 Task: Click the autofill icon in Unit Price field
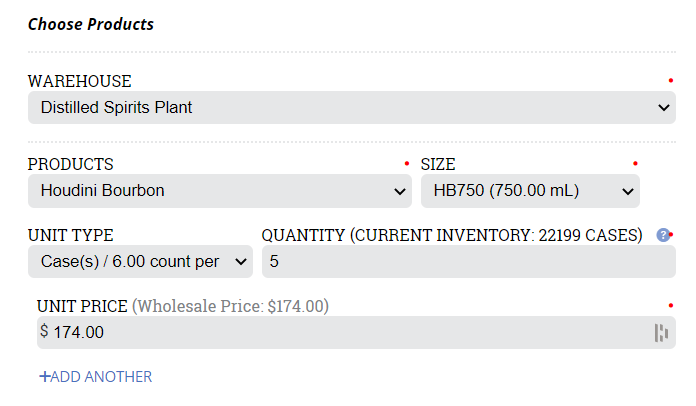click(661, 333)
